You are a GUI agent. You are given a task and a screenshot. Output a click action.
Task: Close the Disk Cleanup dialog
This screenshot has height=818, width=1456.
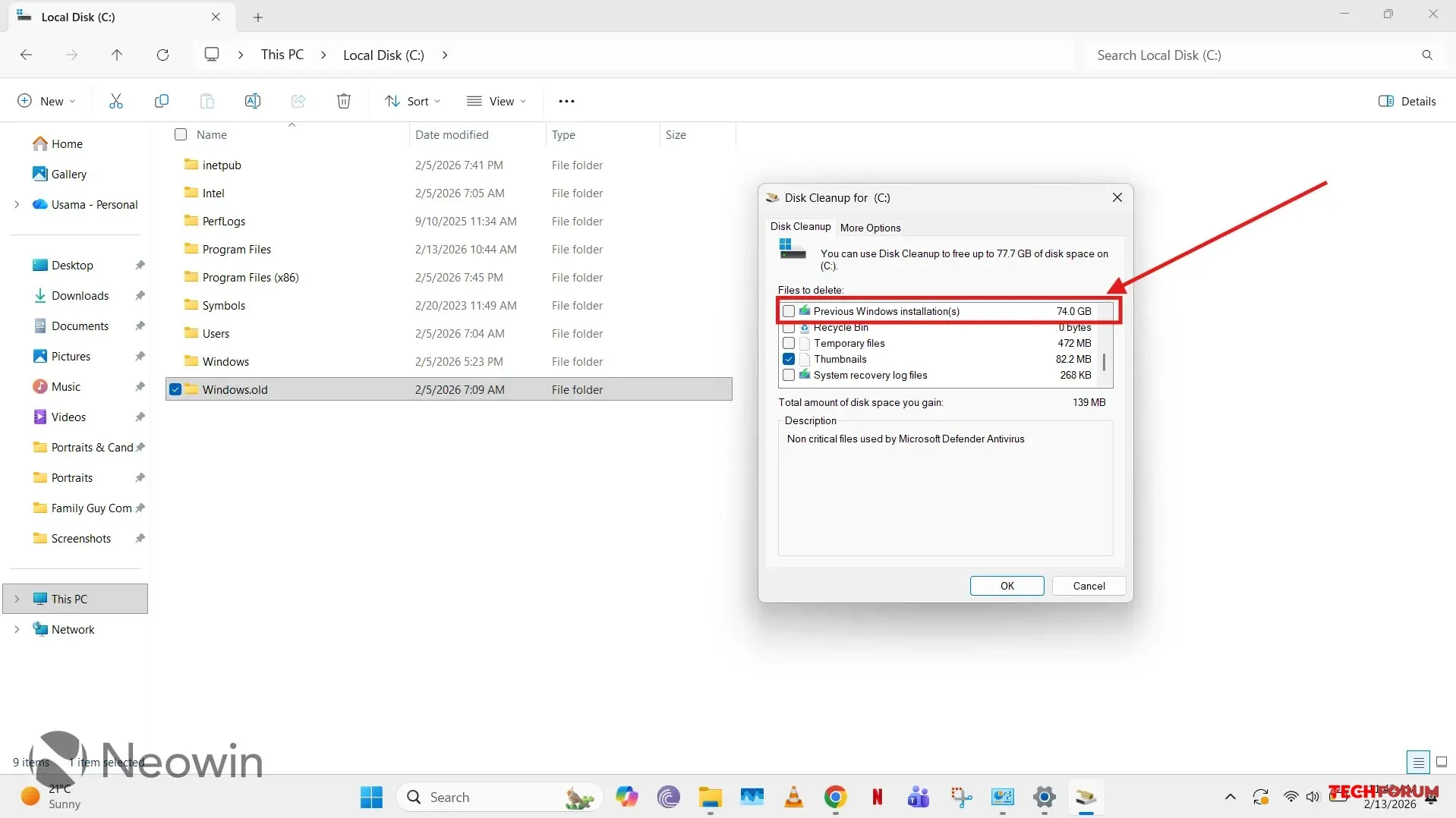(x=1117, y=197)
